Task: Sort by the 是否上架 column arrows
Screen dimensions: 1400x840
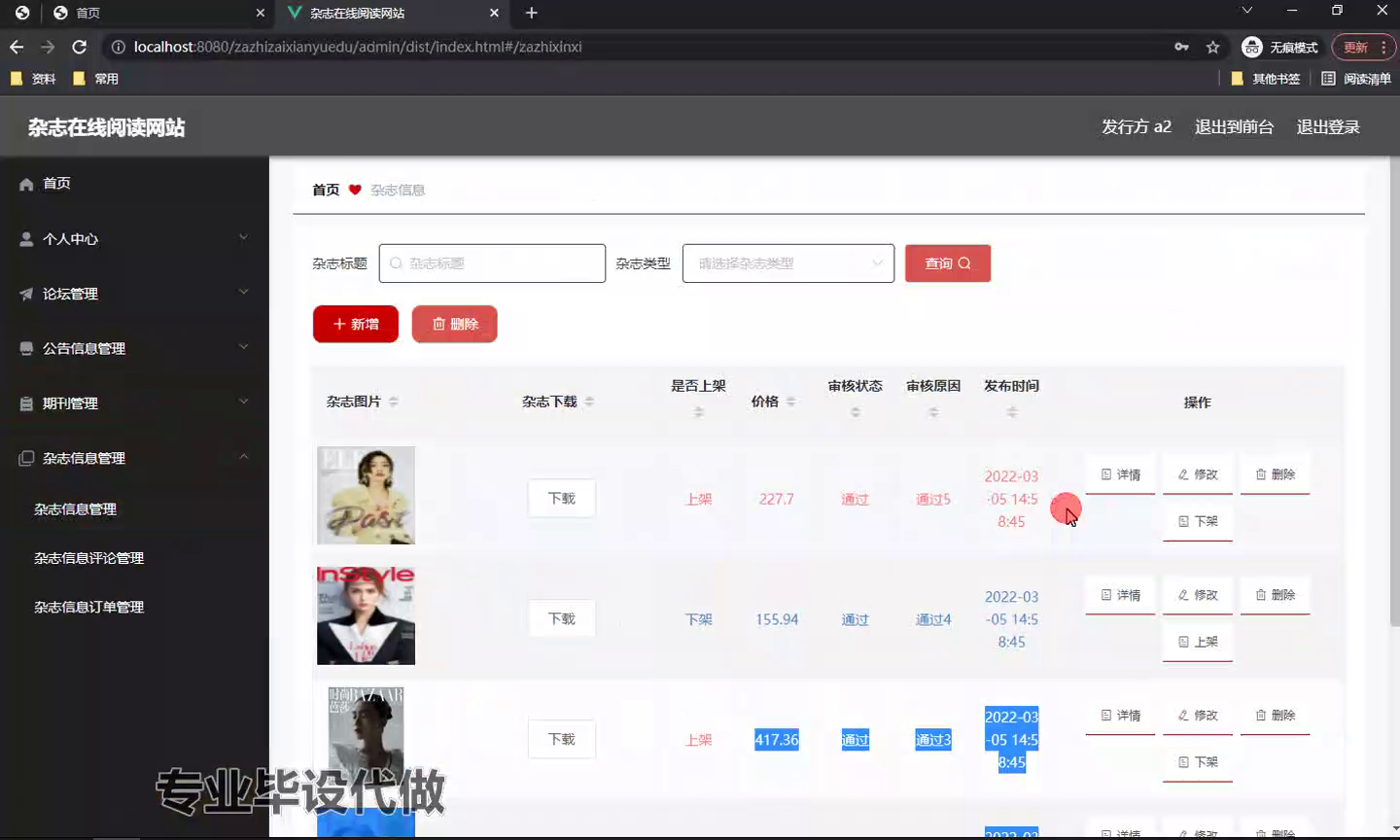Action: coord(699,412)
